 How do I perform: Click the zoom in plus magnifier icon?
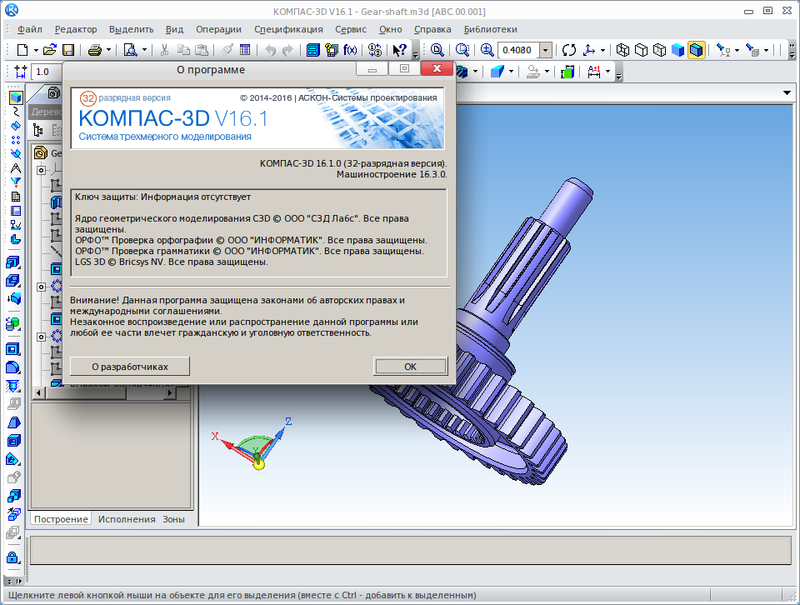487,50
